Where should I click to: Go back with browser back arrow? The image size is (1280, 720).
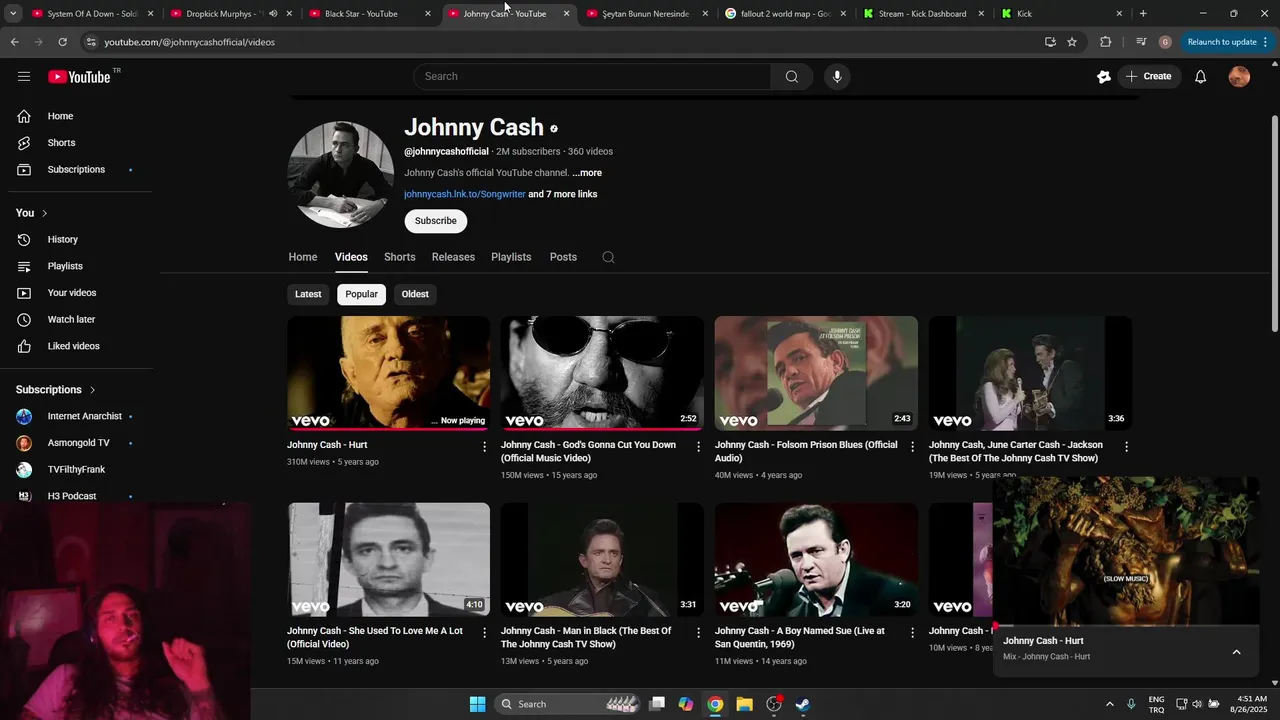point(14,42)
